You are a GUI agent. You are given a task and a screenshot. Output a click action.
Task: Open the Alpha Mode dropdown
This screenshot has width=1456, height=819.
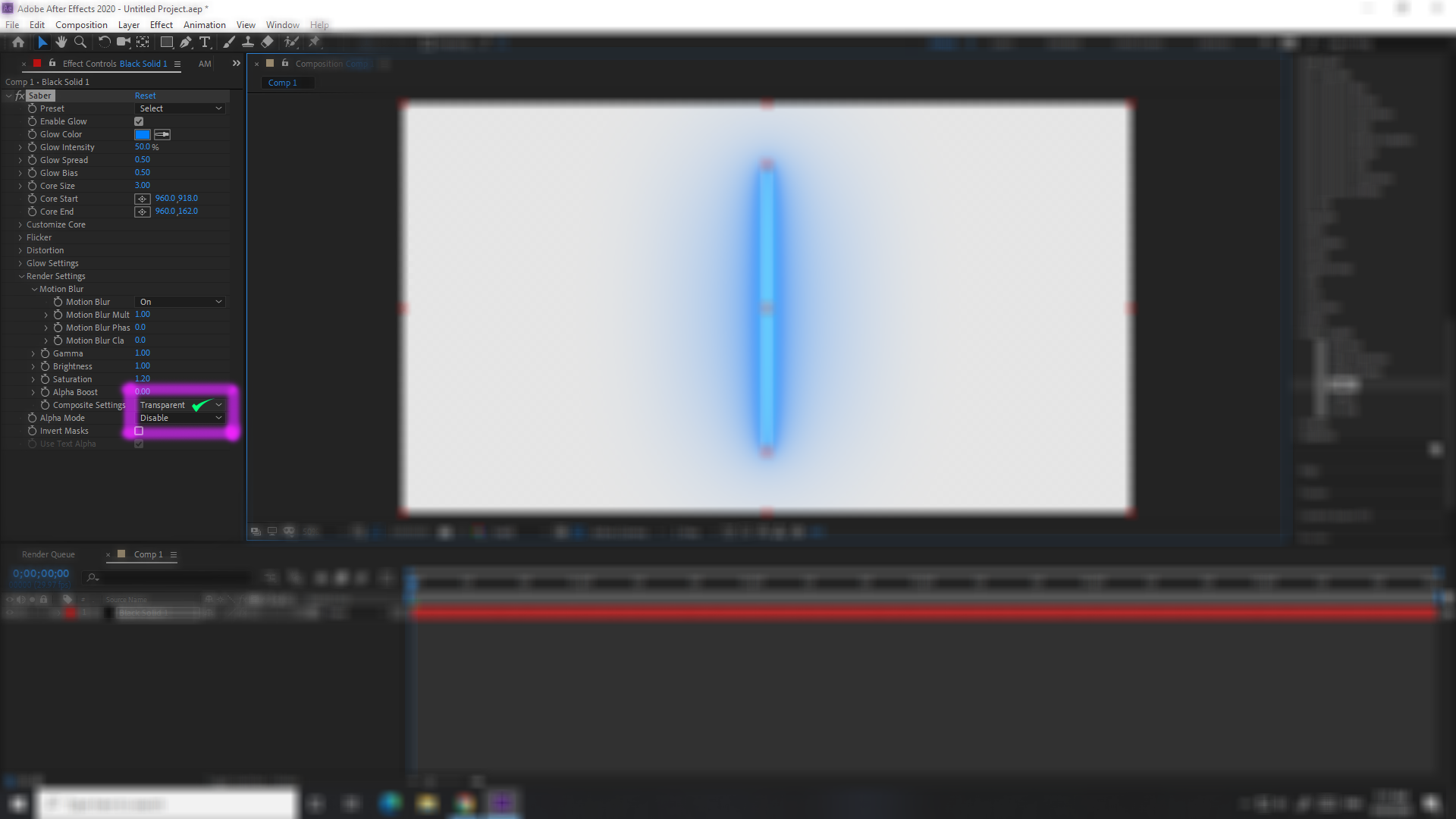(x=180, y=417)
